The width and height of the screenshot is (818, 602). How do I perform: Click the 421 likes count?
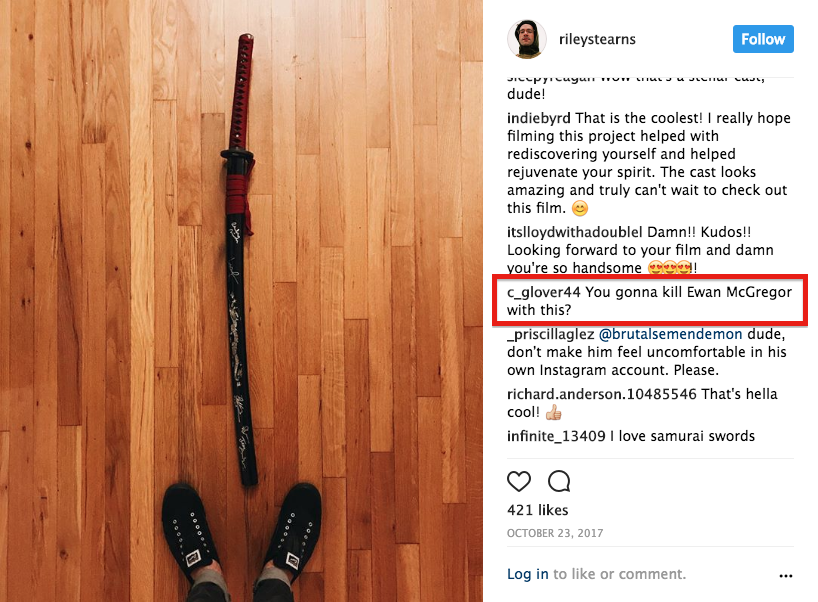click(x=537, y=510)
